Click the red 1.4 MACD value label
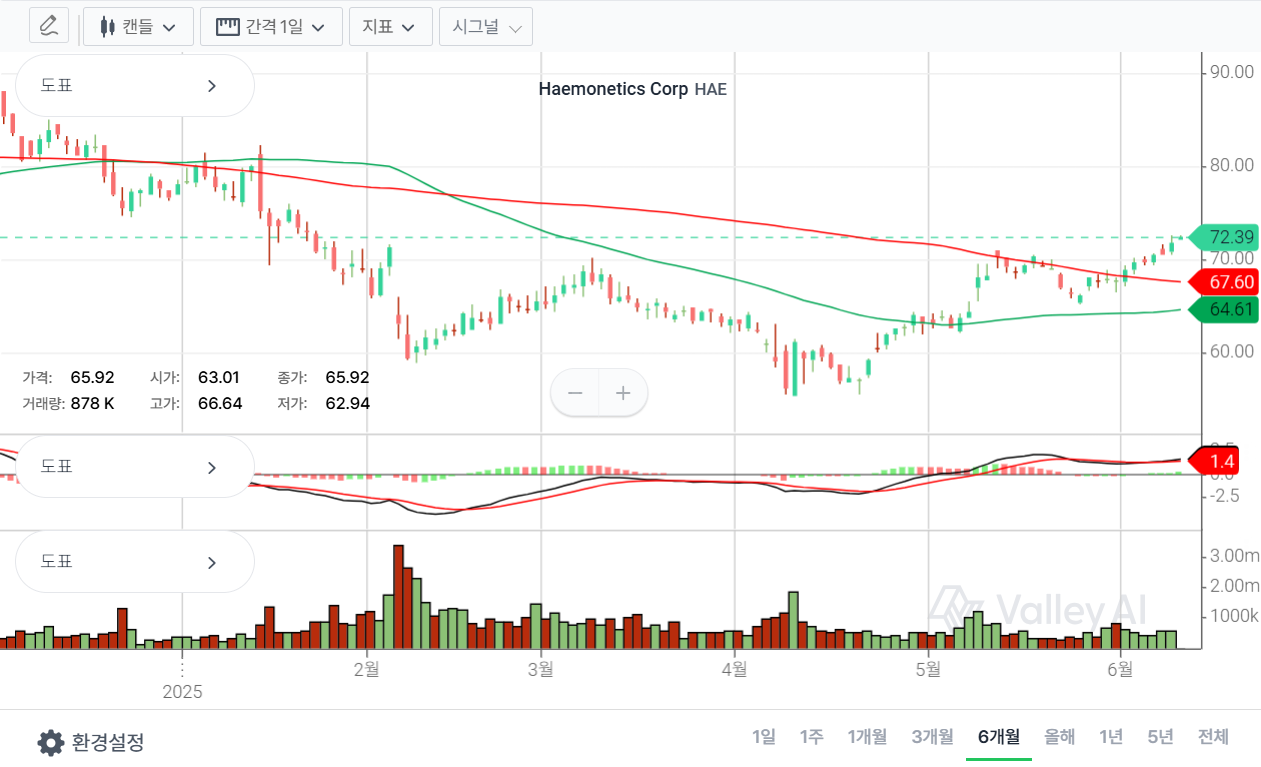 coord(1214,461)
